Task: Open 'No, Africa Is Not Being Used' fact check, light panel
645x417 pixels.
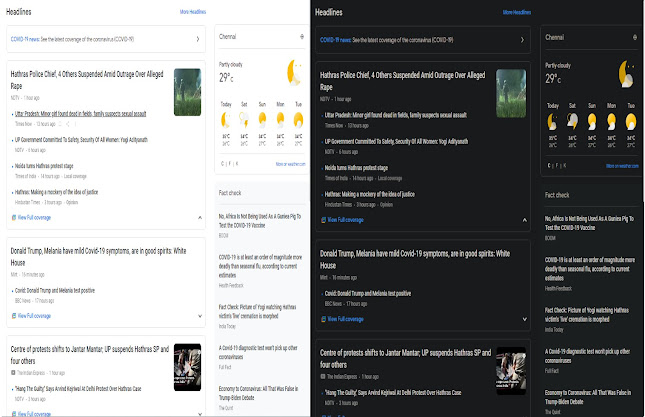Action: point(260,221)
